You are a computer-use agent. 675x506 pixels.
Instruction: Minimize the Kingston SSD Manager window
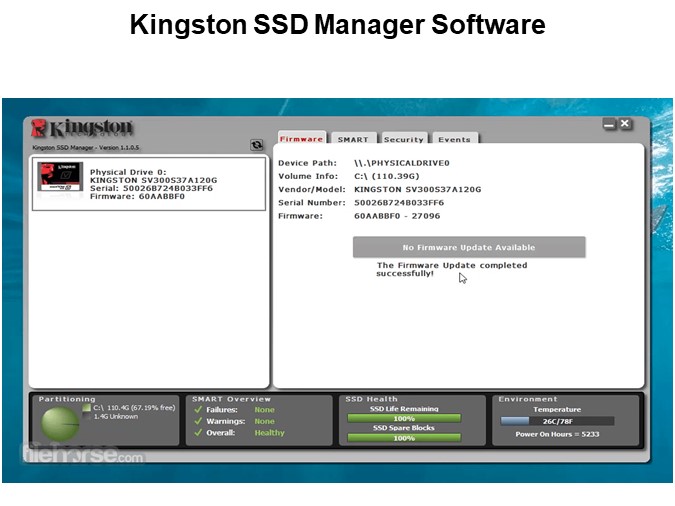pyautogui.click(x=609, y=125)
